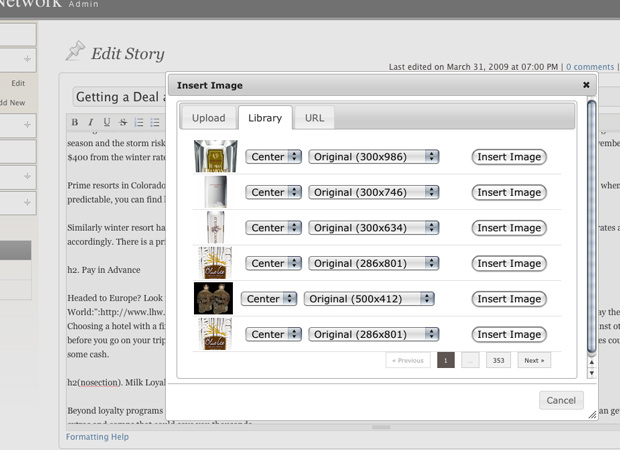
Task: Insert the 300x746 image
Action: click(509, 192)
